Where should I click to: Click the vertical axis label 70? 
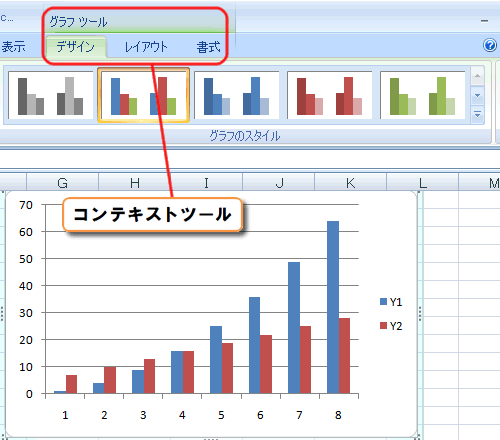pyautogui.click(x=26, y=205)
